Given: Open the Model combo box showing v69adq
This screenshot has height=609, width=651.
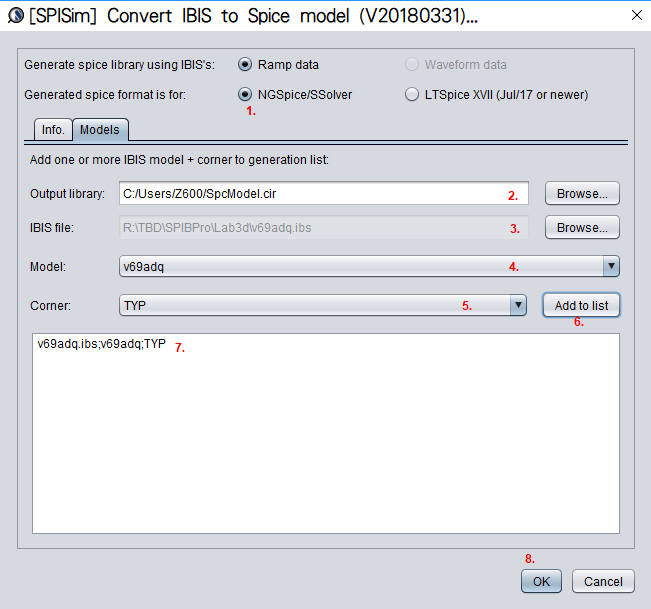Looking at the screenshot, I should coord(358,266).
